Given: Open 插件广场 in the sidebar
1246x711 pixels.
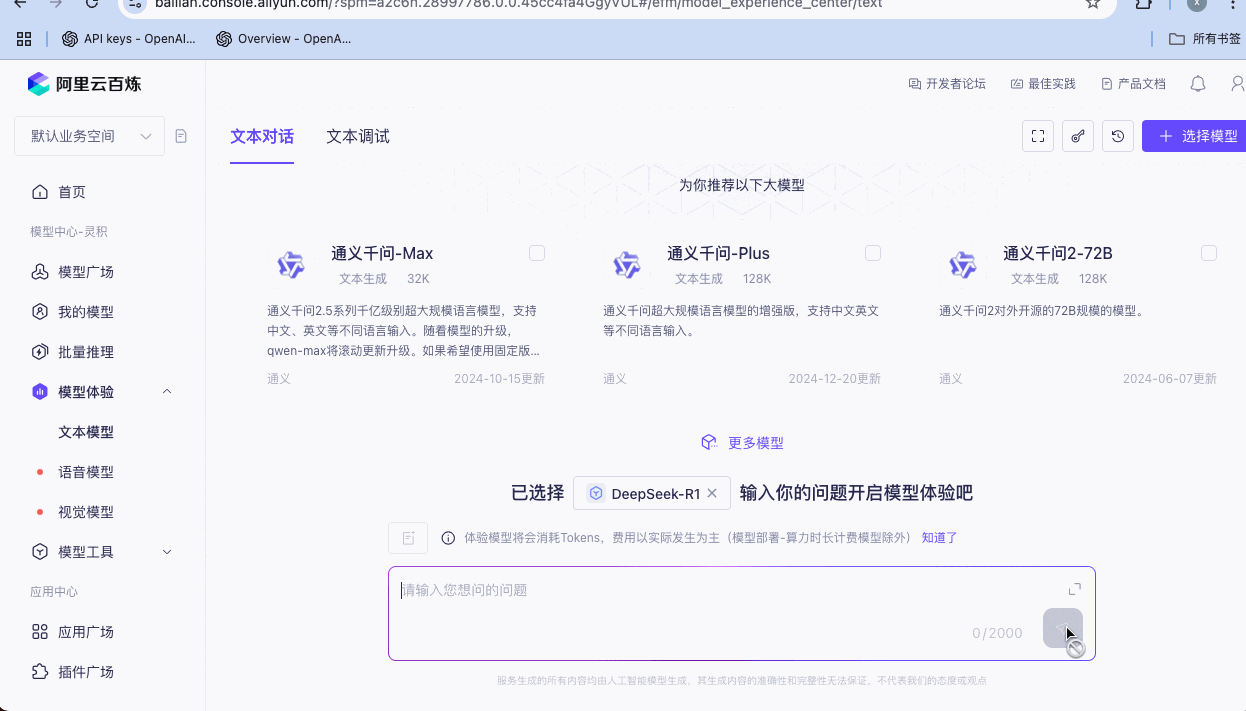Looking at the screenshot, I should [86, 672].
